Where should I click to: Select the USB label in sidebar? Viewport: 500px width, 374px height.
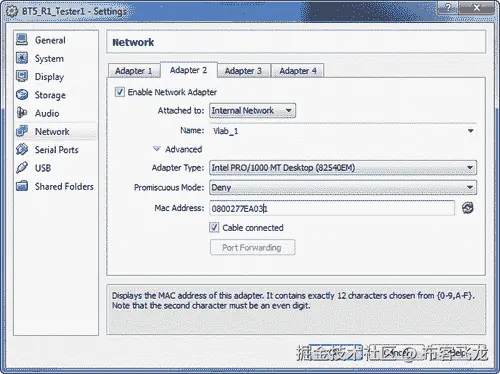point(43,168)
